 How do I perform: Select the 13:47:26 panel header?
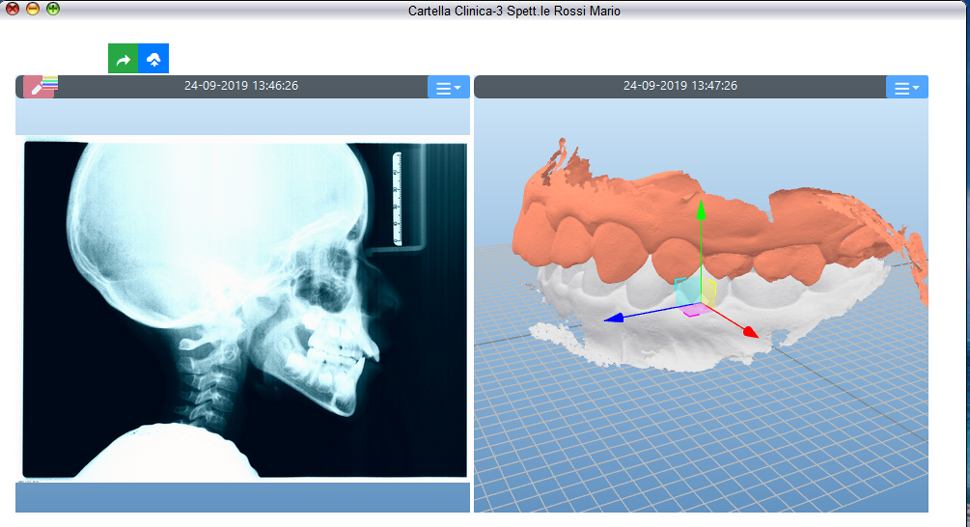point(680,86)
